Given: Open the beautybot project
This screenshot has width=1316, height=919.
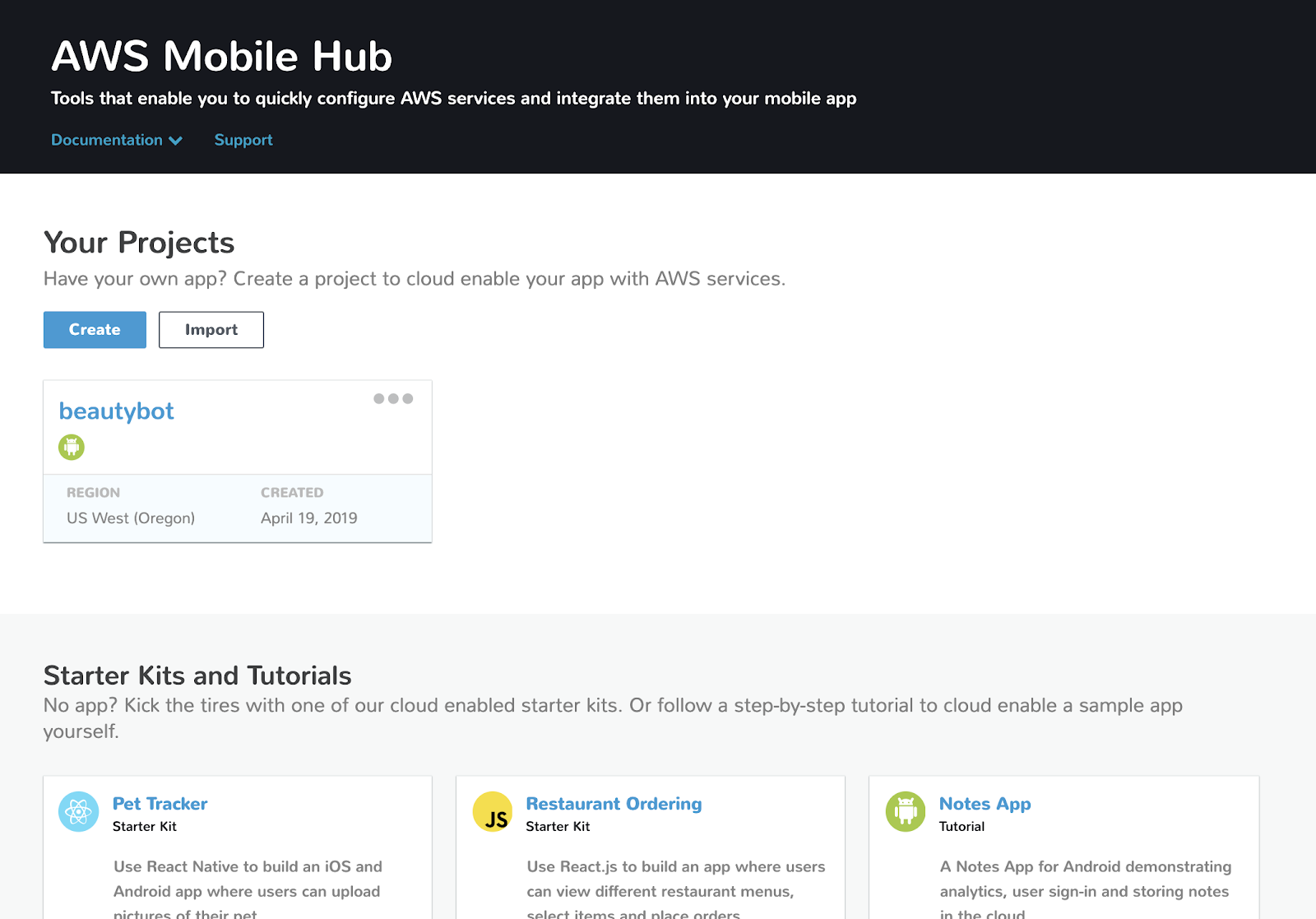Looking at the screenshot, I should tap(116, 411).
